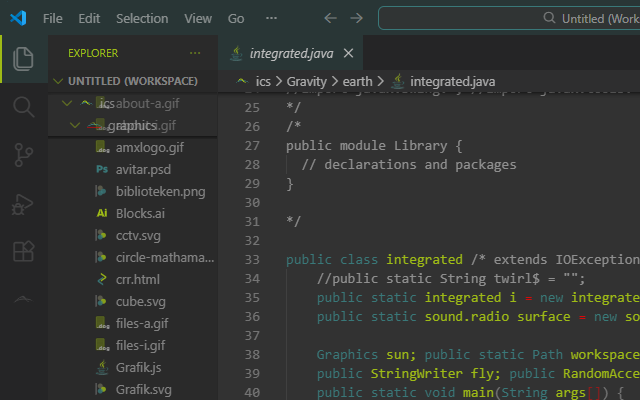The width and height of the screenshot is (640, 400).
Task: Open the Selection menu
Action: coord(142,18)
